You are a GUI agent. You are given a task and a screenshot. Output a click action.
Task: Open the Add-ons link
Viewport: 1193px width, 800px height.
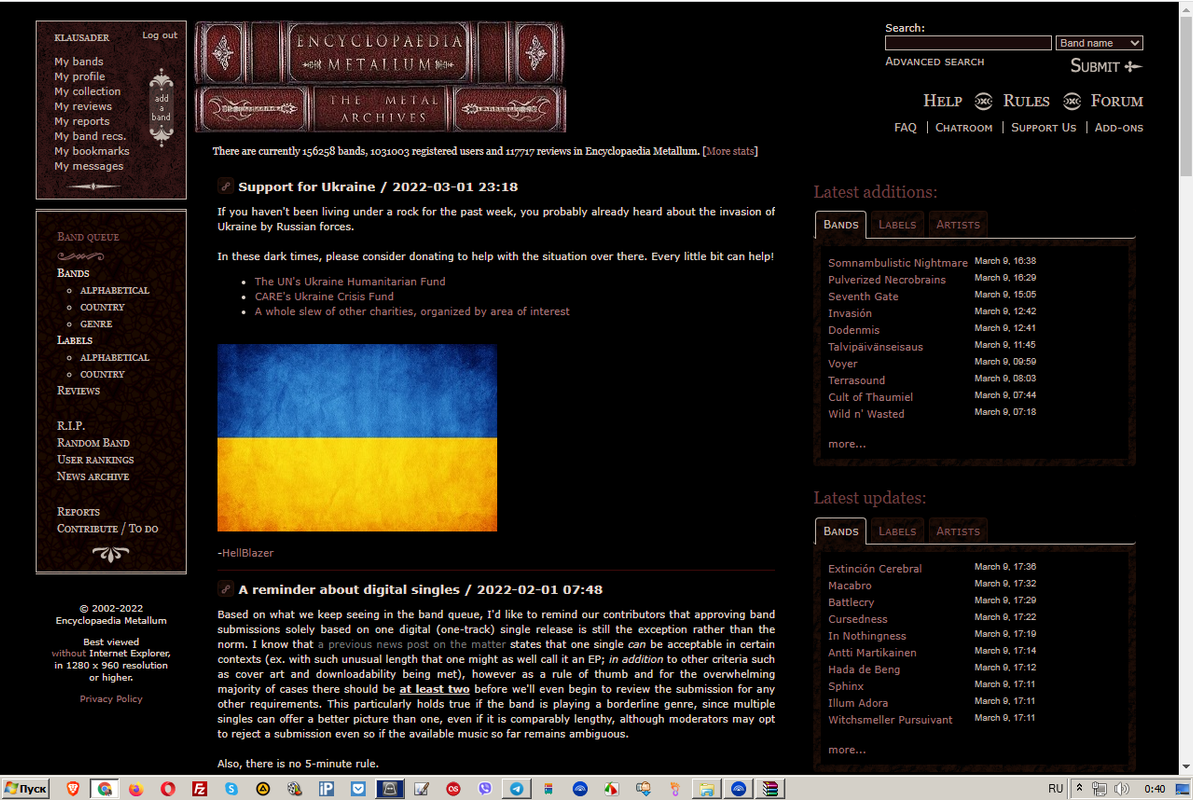pyautogui.click(x=1118, y=127)
